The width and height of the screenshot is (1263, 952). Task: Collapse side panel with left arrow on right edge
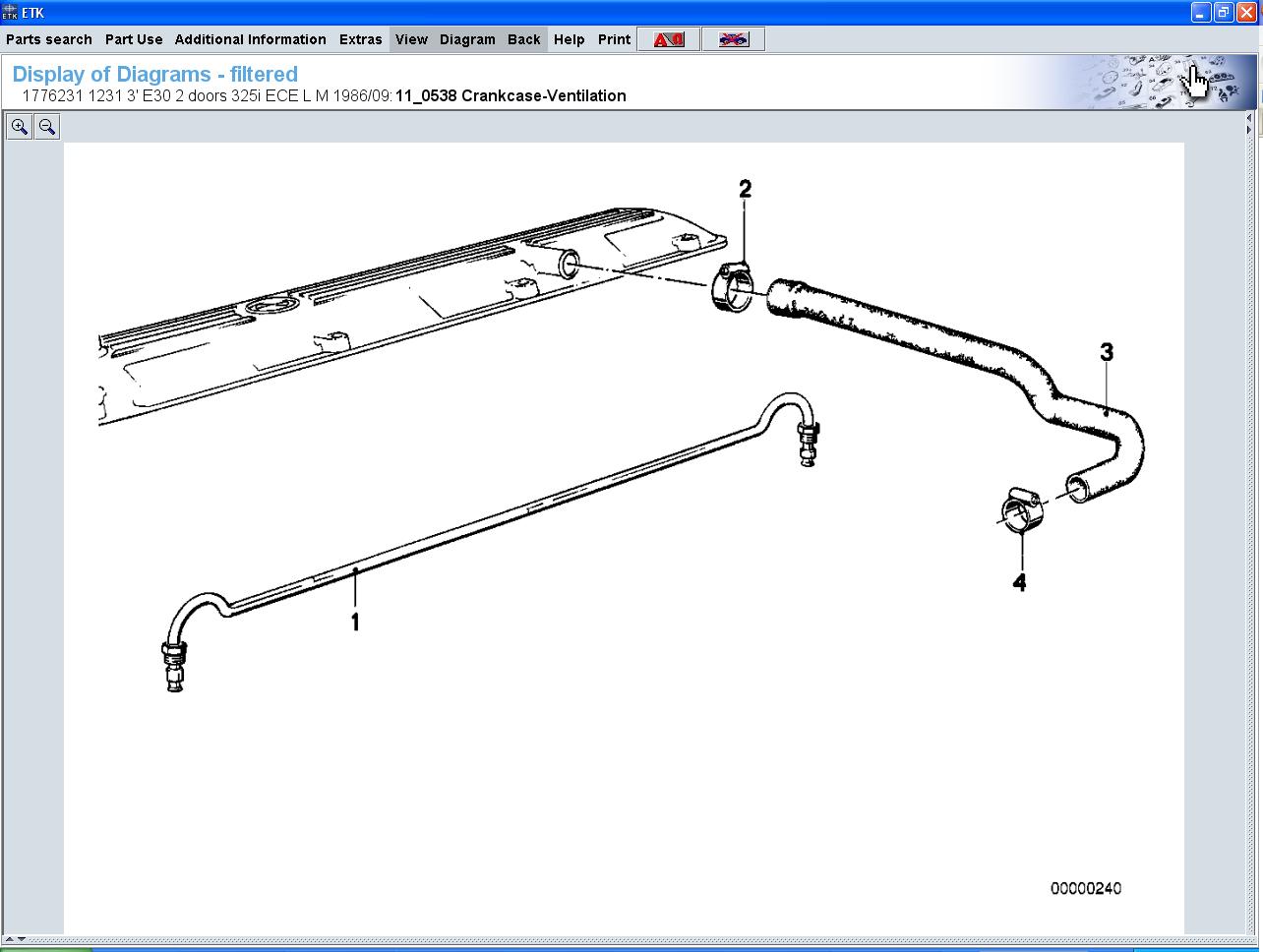(x=1249, y=118)
